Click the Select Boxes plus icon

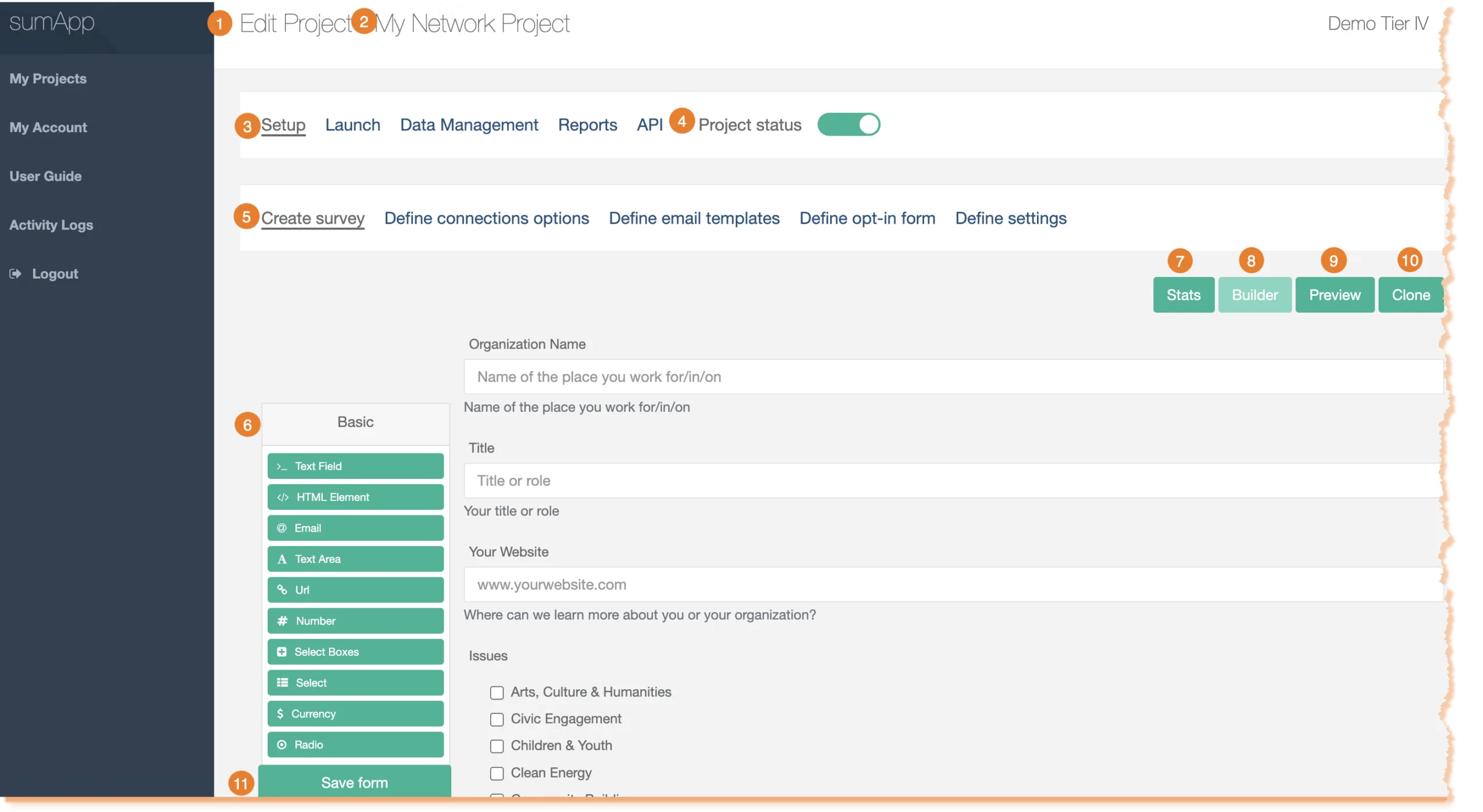click(x=282, y=652)
